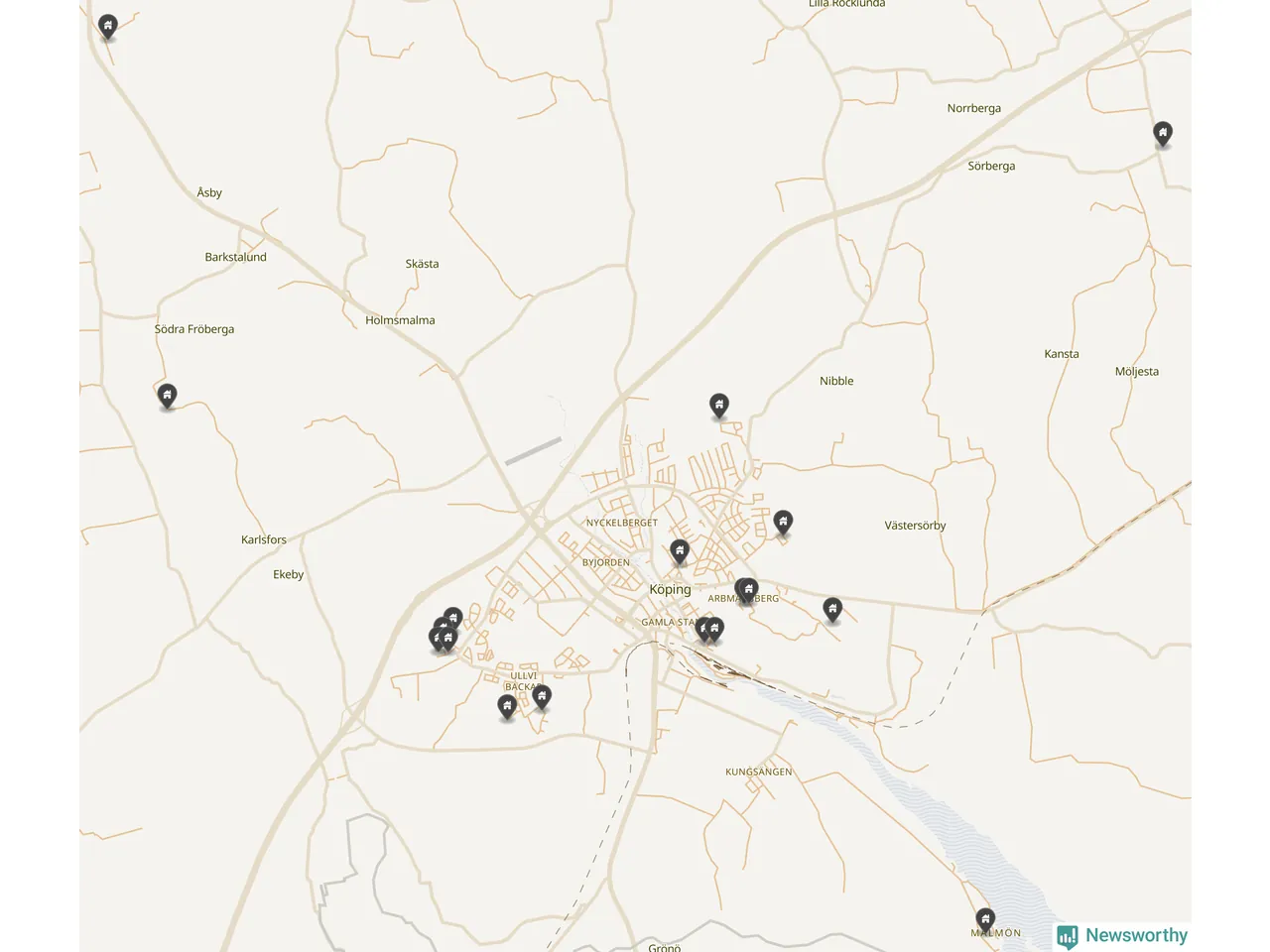Image resolution: width=1270 pixels, height=952 pixels.
Task: Select the house marker on Arbmanberg label
Action: (x=749, y=590)
